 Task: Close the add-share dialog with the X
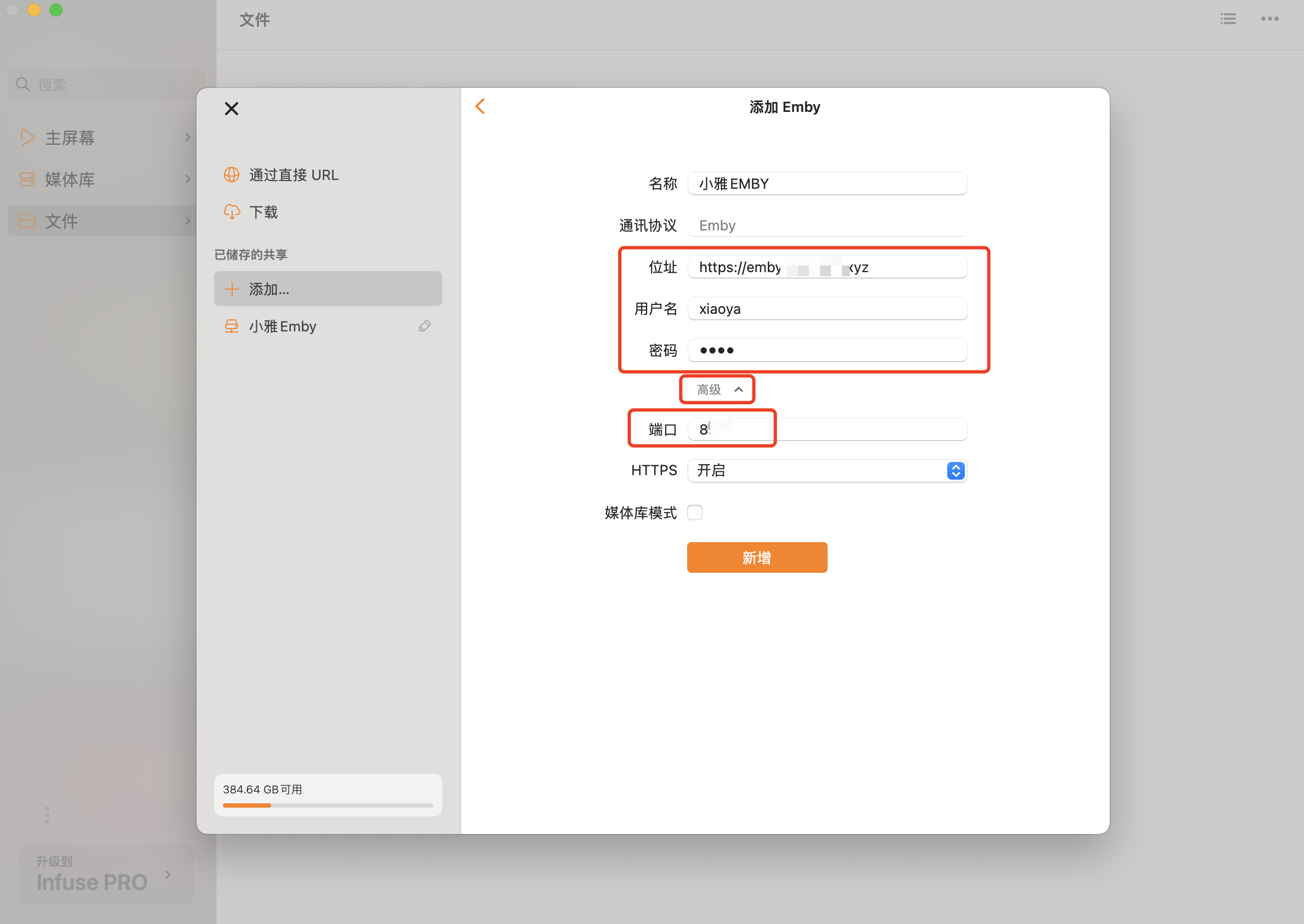231,109
